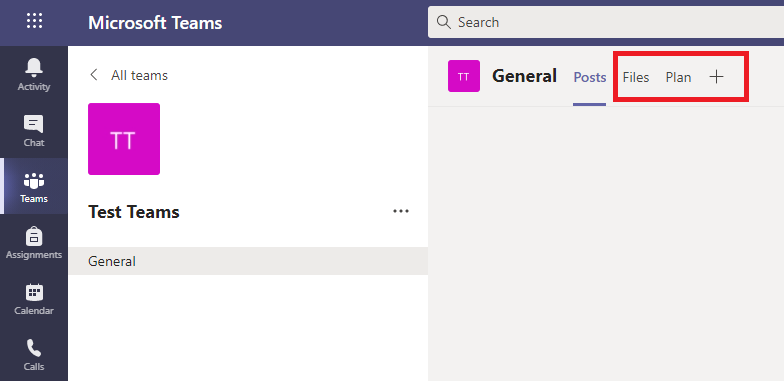Image resolution: width=784 pixels, height=381 pixels.
Task: Click the small TT channel avatar
Action: coord(464,76)
